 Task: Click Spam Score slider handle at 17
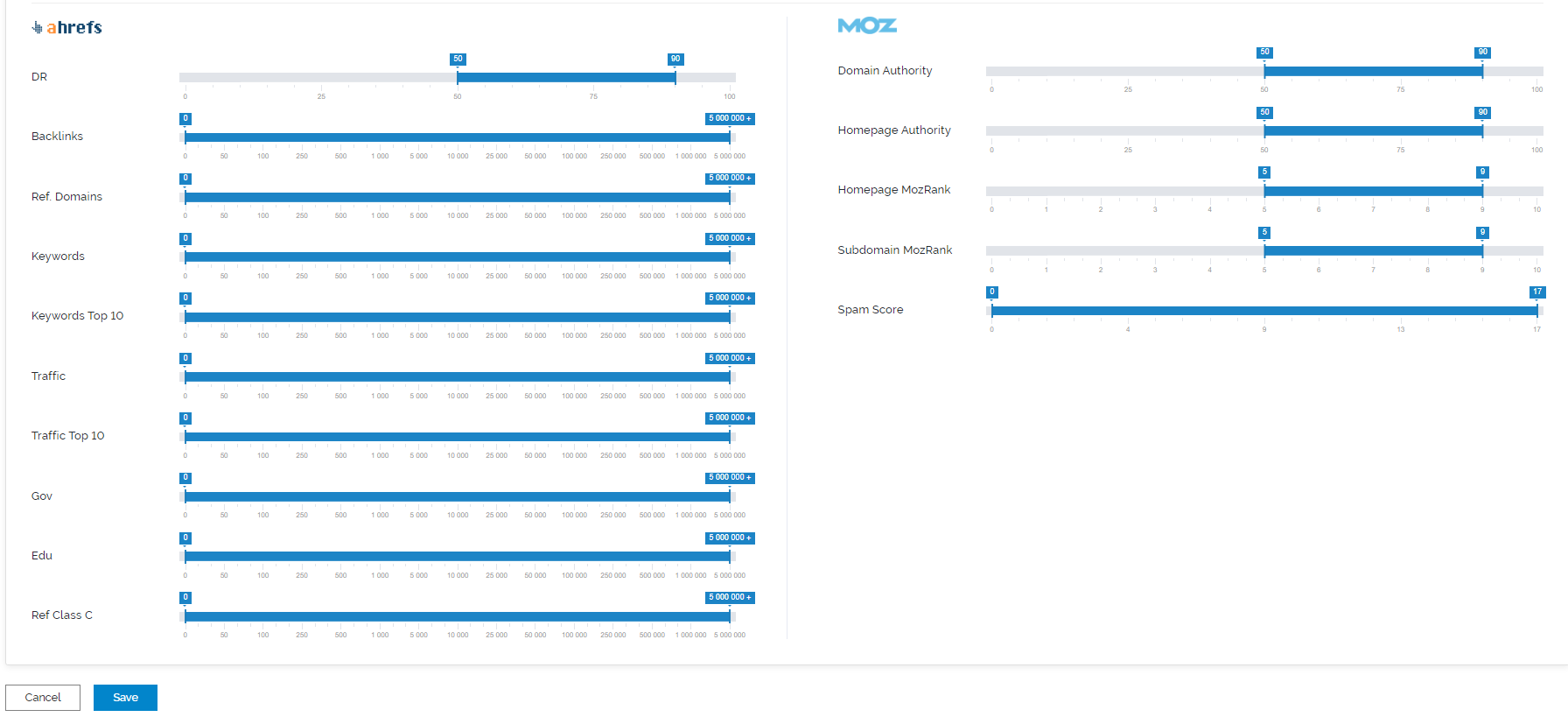[1537, 310]
